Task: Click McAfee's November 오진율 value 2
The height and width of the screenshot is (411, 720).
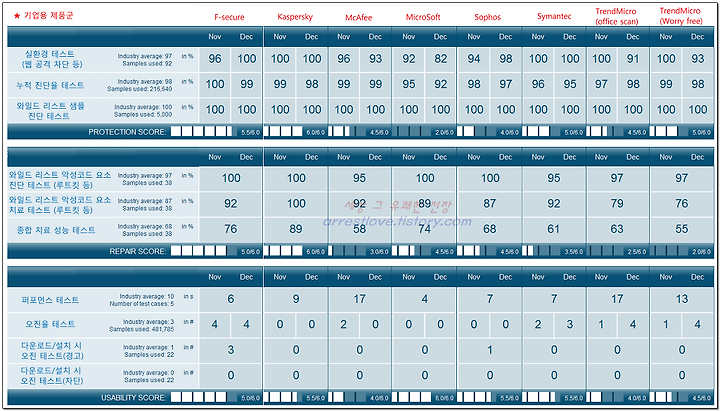Action: click(x=343, y=325)
